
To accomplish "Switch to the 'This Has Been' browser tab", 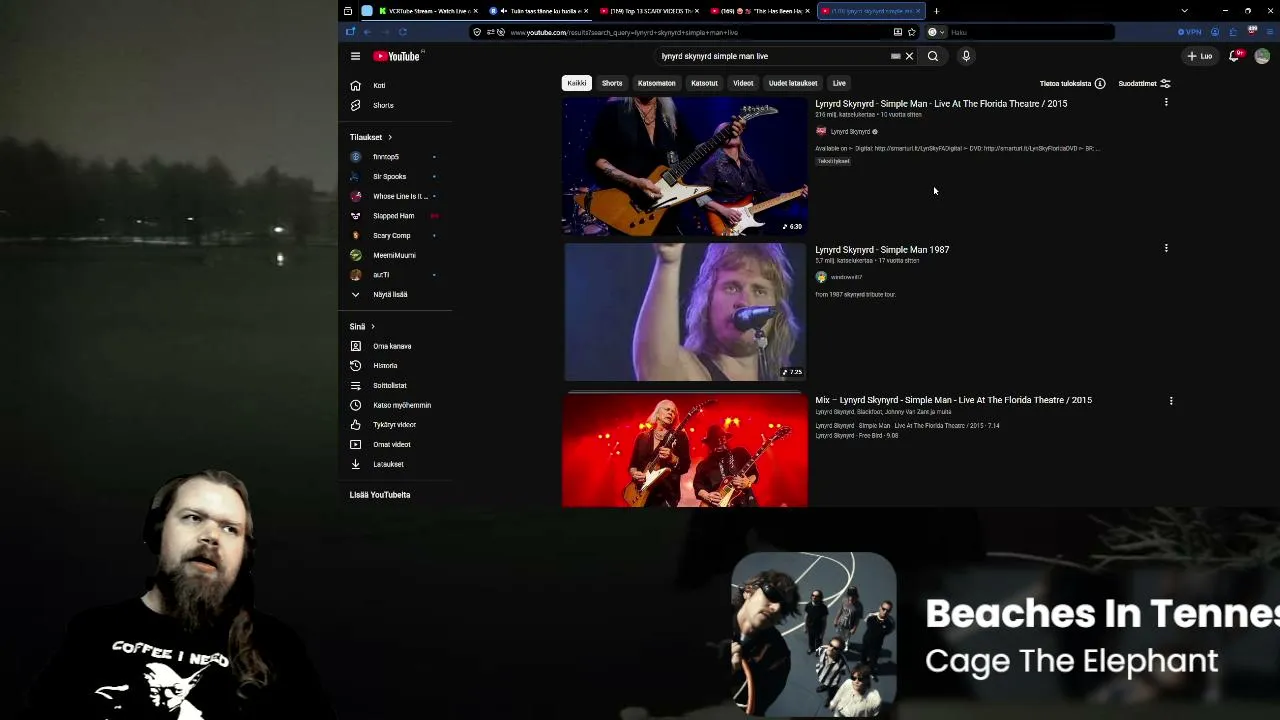I will tap(760, 11).
